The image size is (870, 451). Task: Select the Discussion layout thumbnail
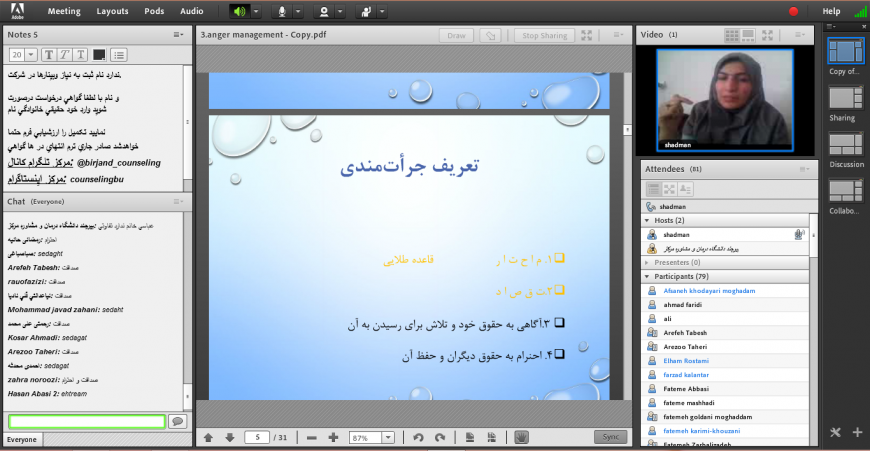coord(846,145)
